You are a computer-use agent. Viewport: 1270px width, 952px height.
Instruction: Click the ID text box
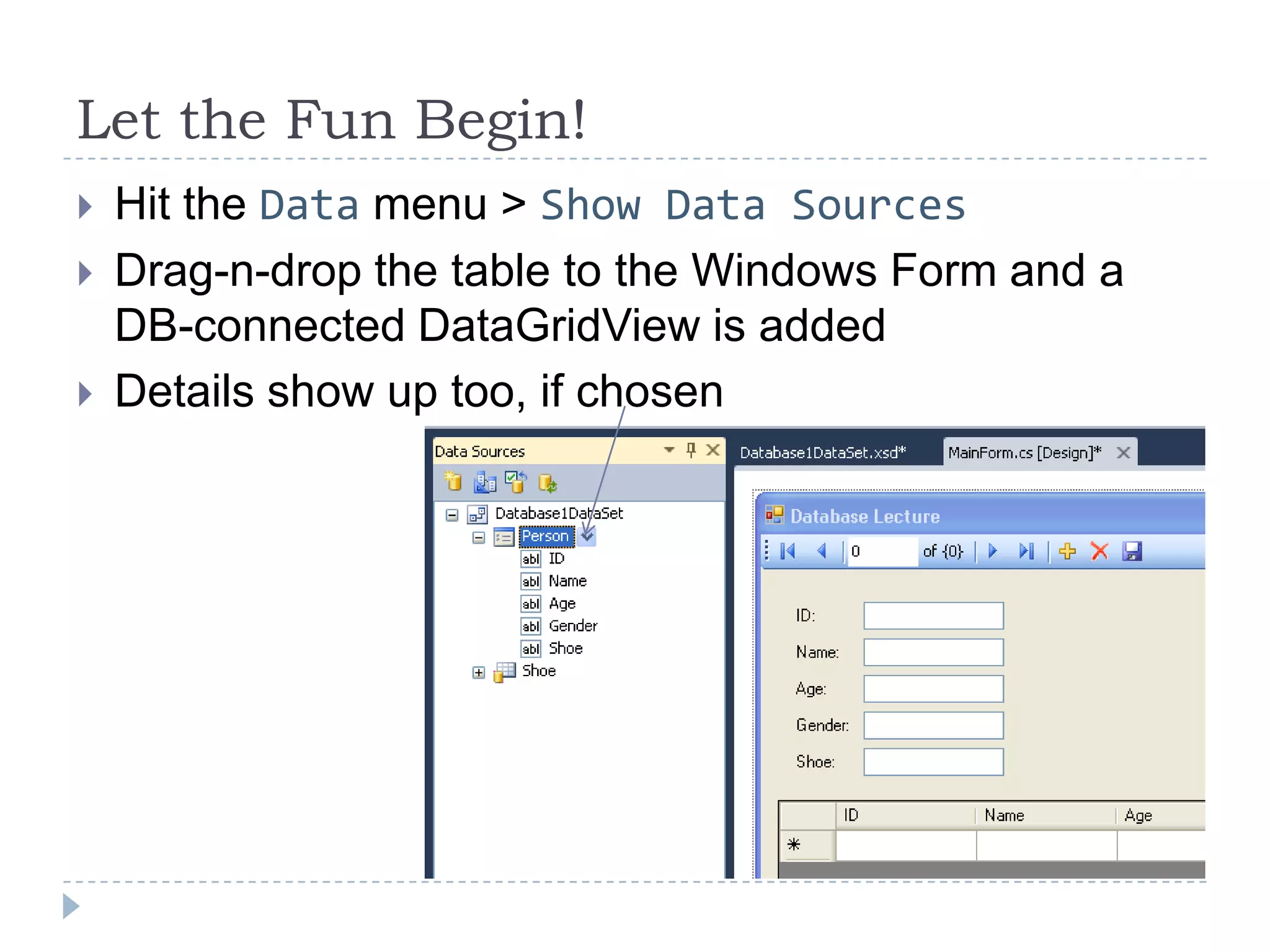coord(933,615)
